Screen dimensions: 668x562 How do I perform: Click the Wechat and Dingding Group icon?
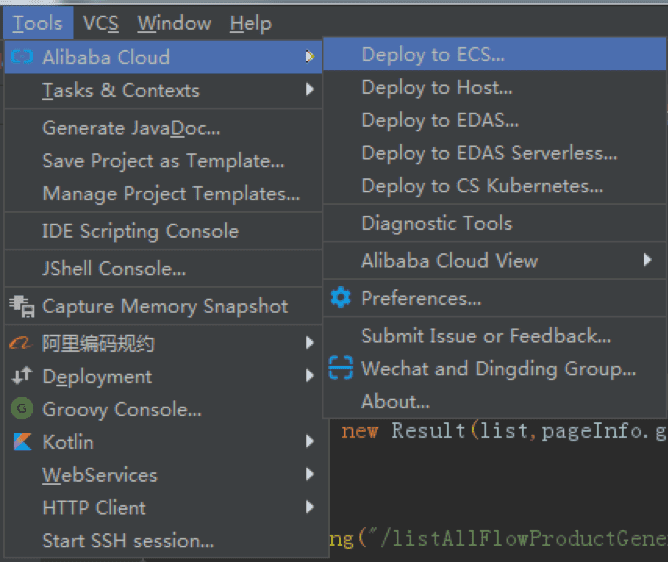coord(341,369)
